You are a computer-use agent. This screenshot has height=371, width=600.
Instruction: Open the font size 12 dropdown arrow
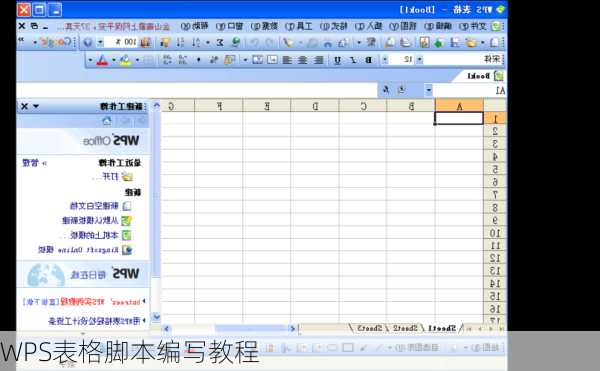pyautogui.click(x=385, y=60)
